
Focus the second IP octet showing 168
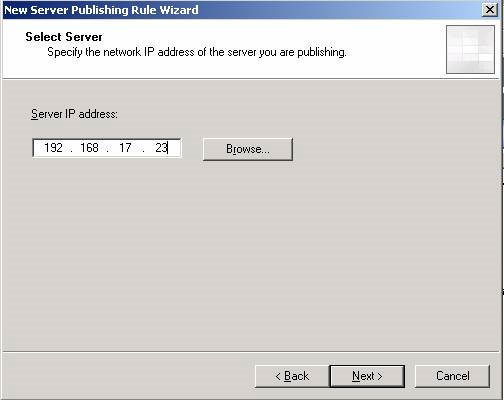89,148
